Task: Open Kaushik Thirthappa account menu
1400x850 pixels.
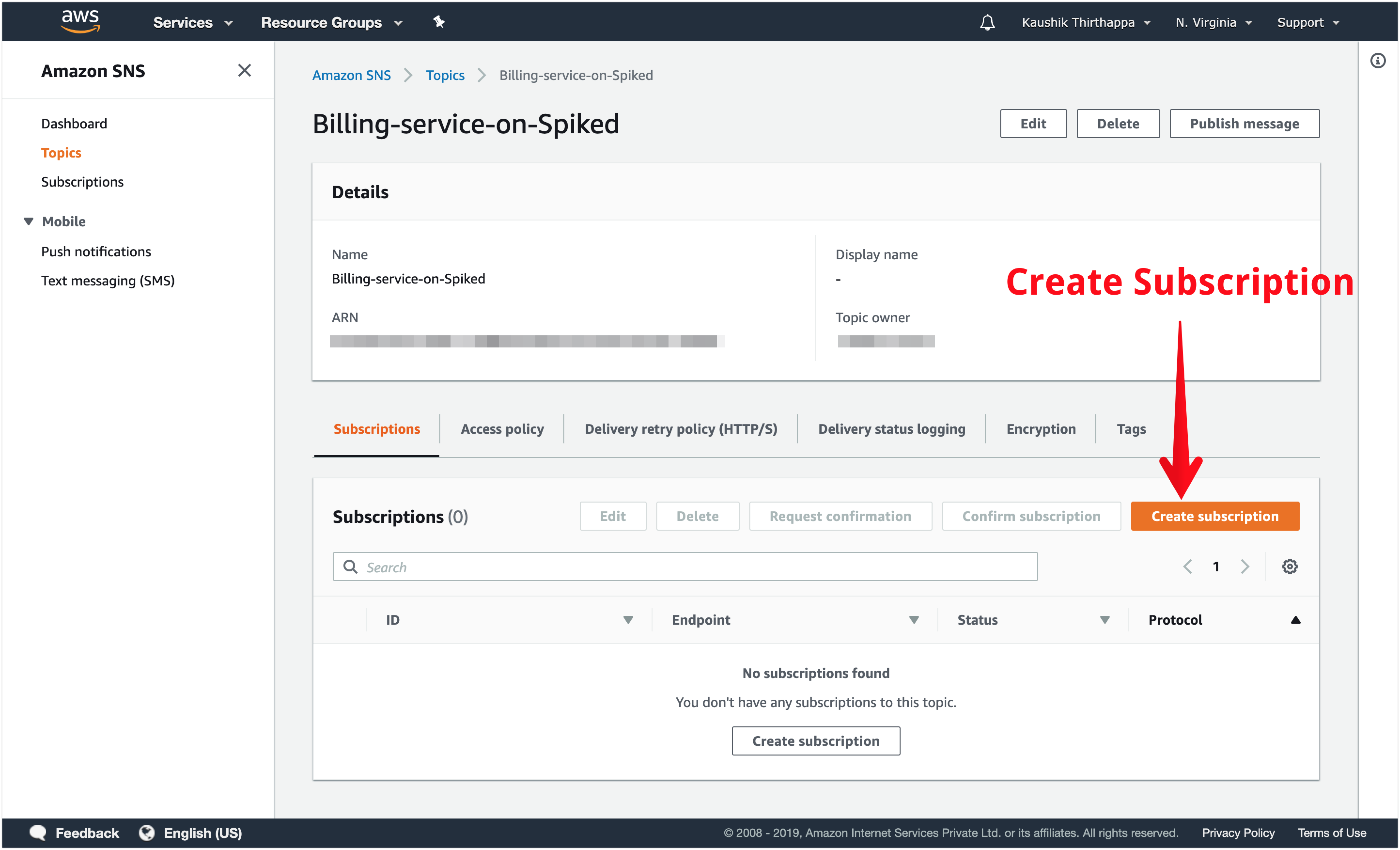Action: pos(1086,22)
